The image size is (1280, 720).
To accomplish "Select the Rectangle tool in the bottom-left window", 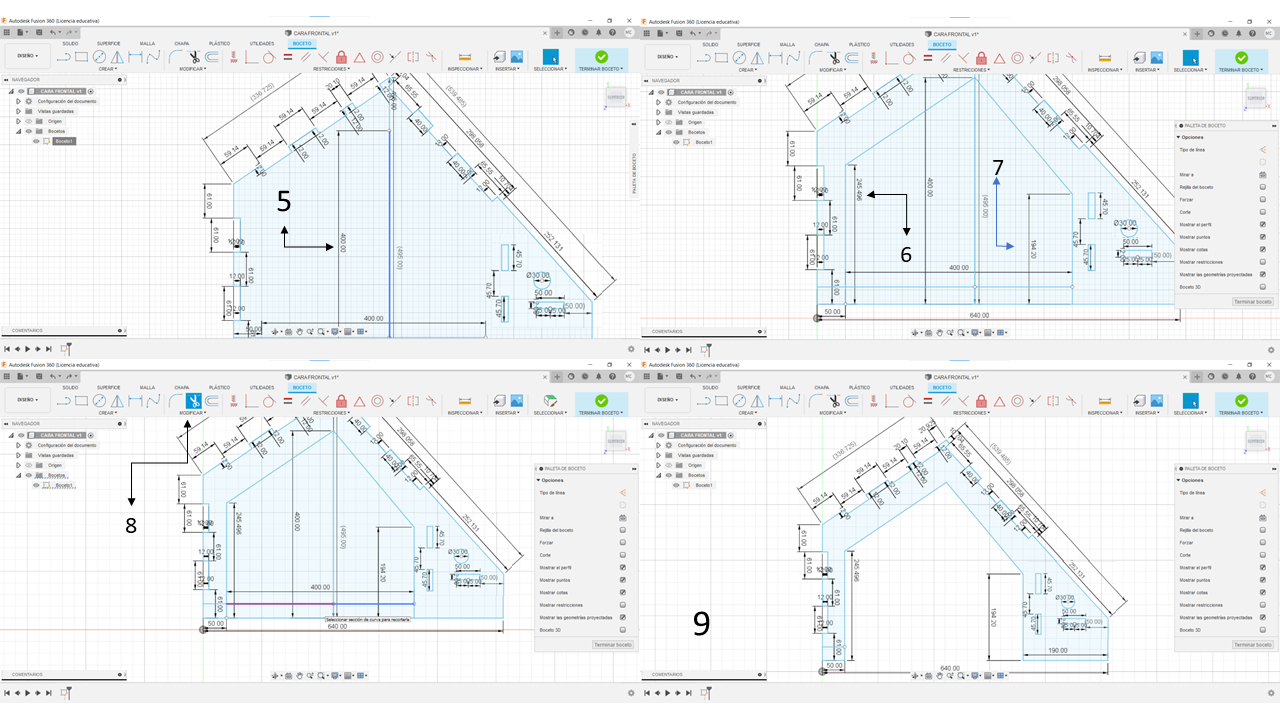I will [x=81, y=401].
